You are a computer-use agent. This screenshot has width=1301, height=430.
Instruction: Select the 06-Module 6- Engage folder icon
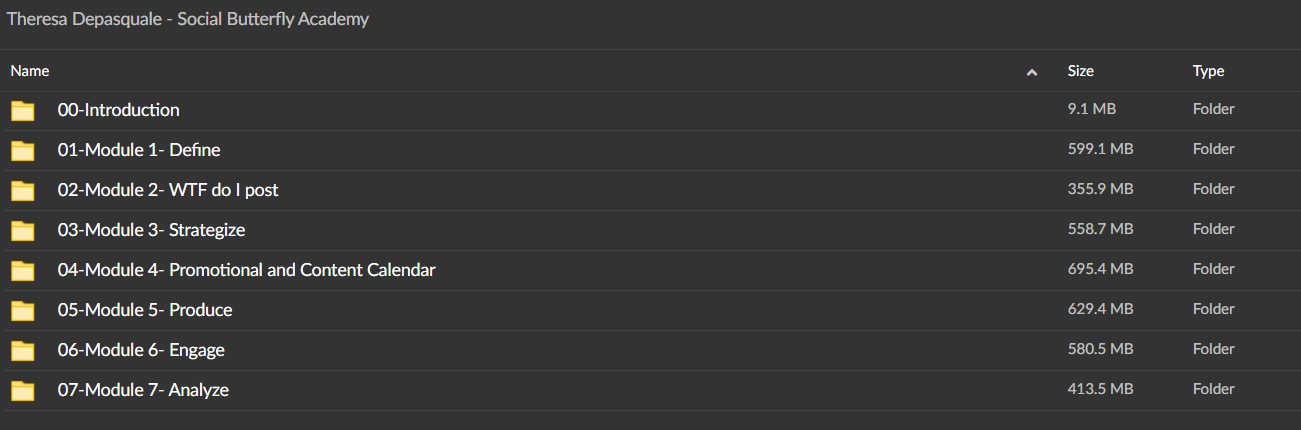tap(22, 351)
